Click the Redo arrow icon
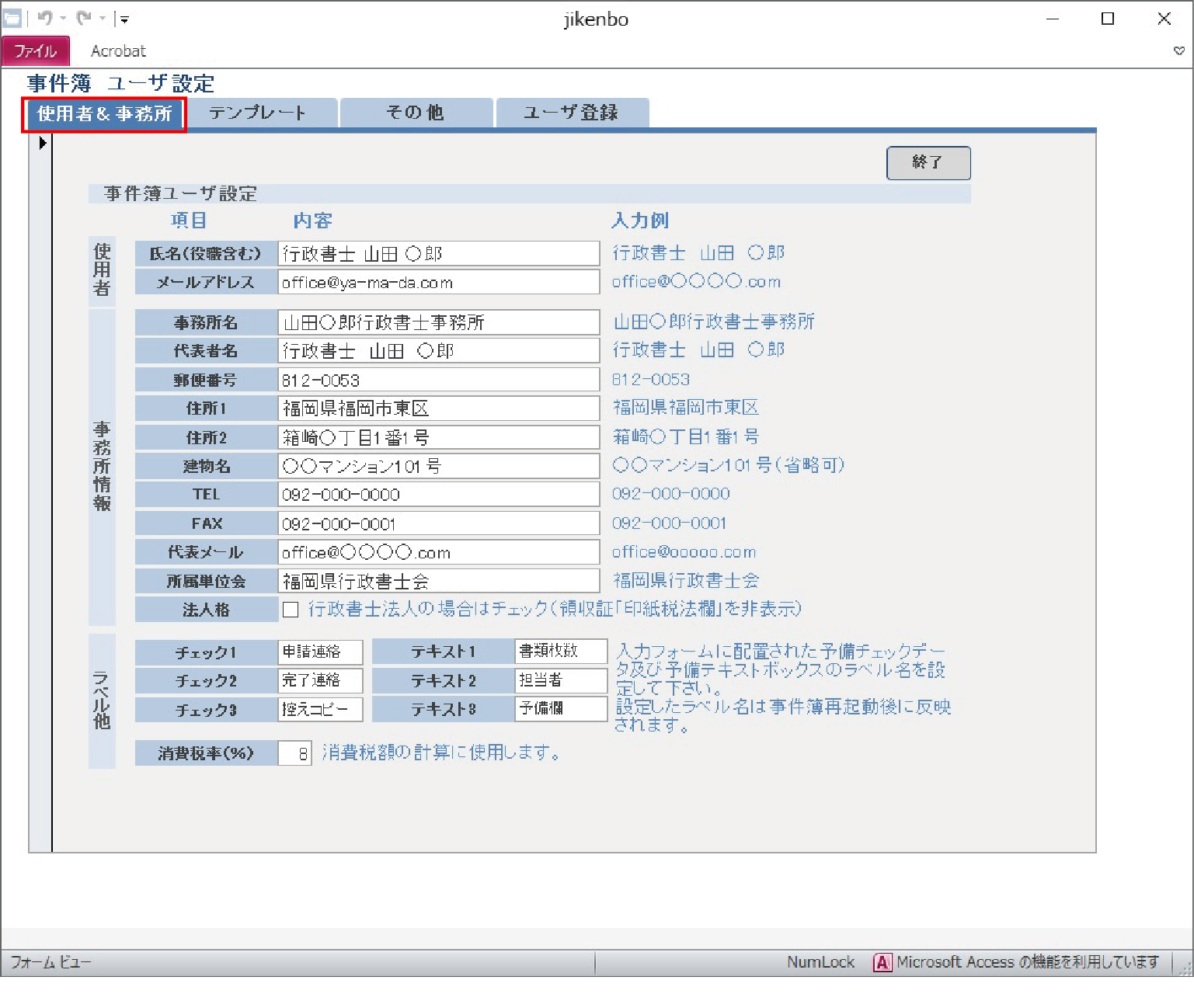 [x=84, y=19]
